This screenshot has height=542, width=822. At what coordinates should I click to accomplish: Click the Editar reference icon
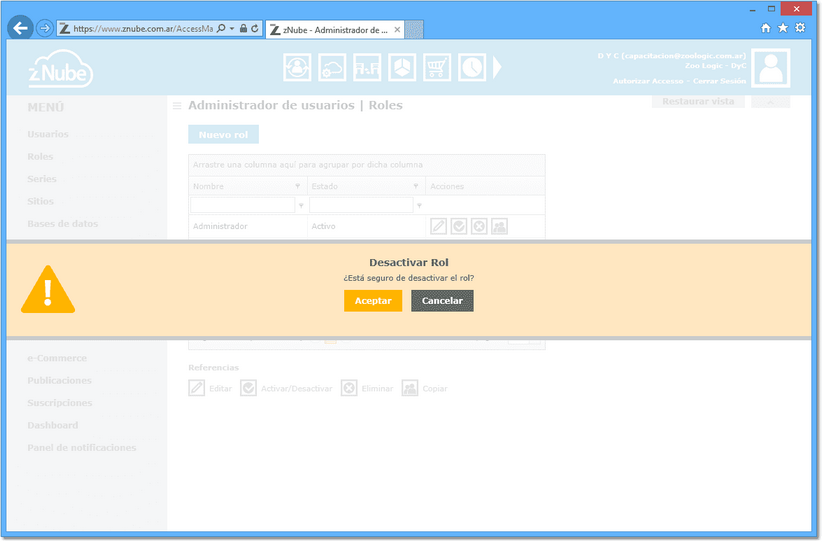(x=197, y=388)
